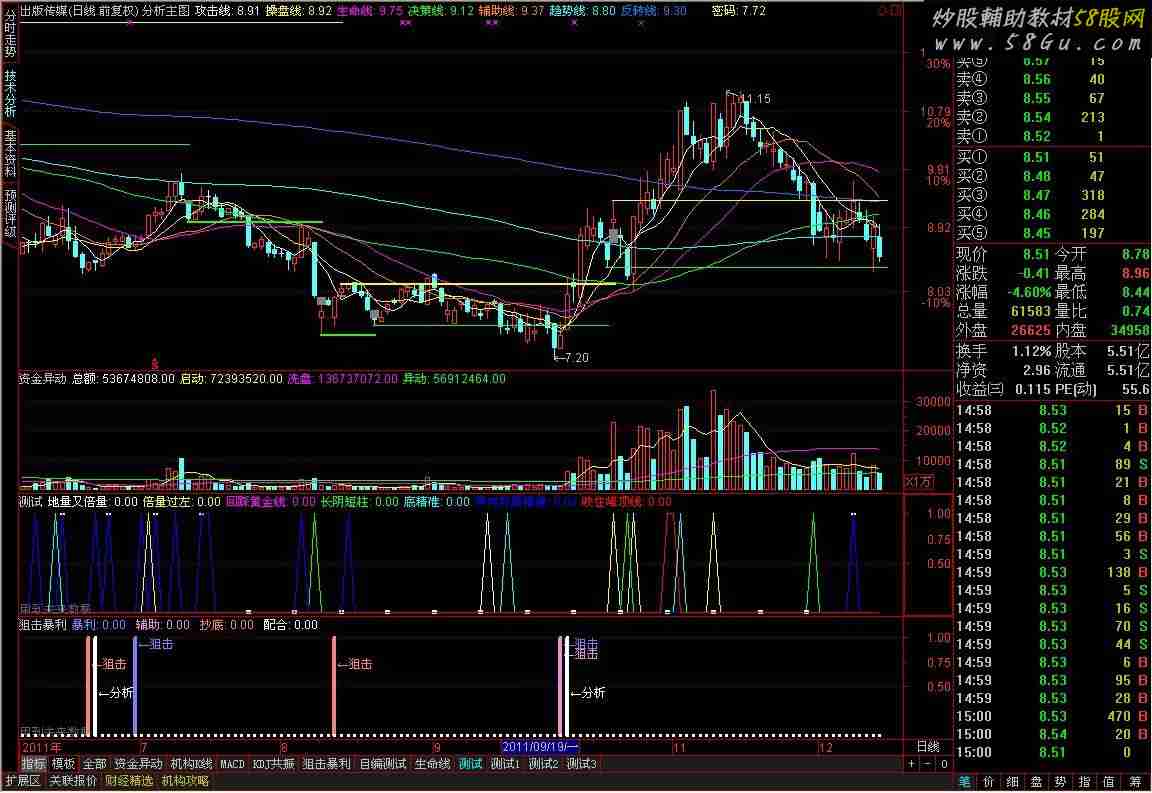This screenshot has height=793, width=1152.
Task: Switch to the 自编测试 indicator tab
Action: tap(383, 764)
